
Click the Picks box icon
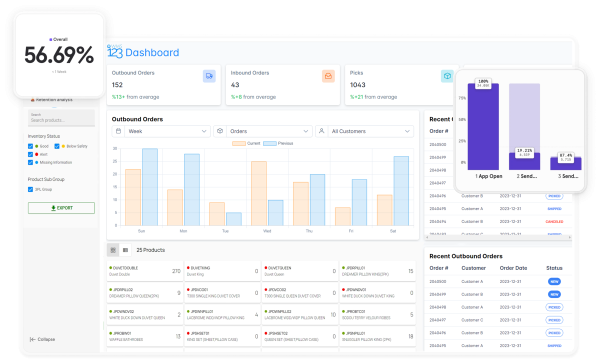pos(447,76)
